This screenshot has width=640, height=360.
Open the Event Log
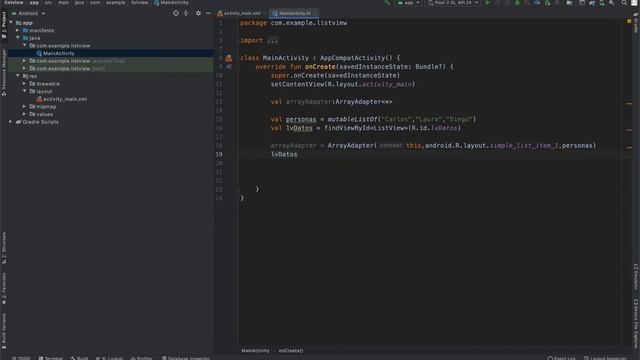pos(562,358)
